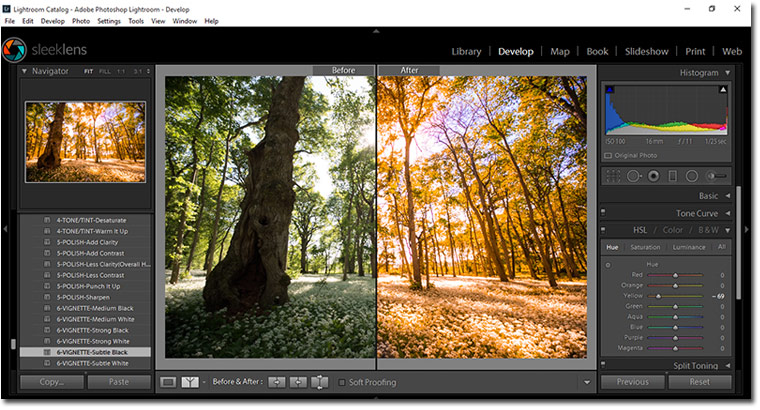
Task: Activate the HSL targeted adjustment tool
Action: pos(608,265)
